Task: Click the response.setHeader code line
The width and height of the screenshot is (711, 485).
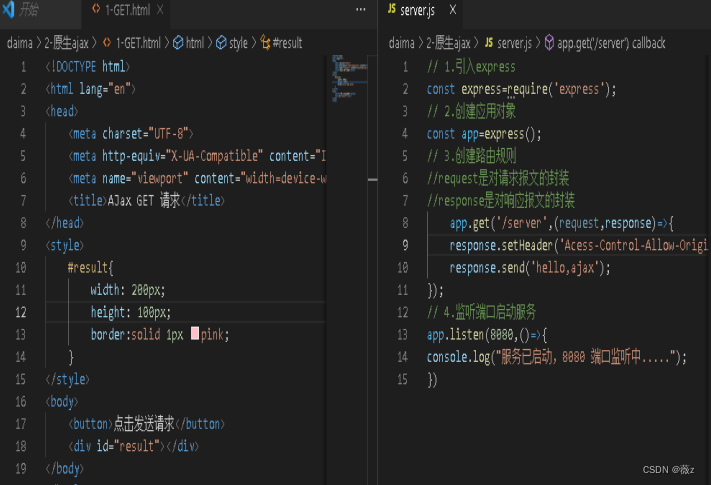Action: (578, 246)
